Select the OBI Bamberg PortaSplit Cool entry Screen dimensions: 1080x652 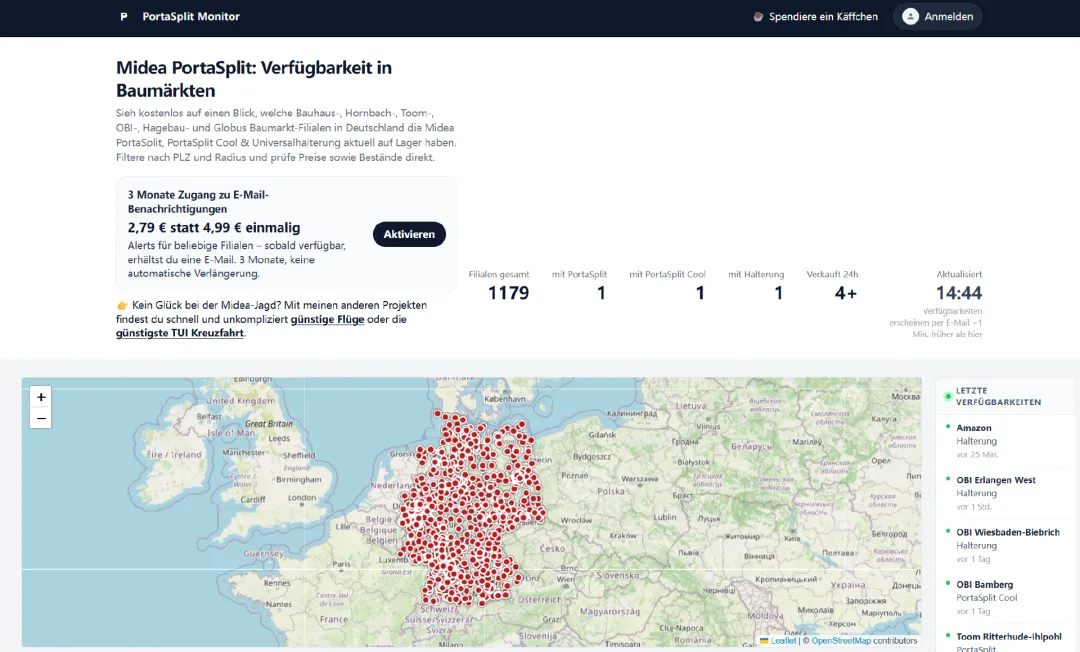[x=1006, y=598]
